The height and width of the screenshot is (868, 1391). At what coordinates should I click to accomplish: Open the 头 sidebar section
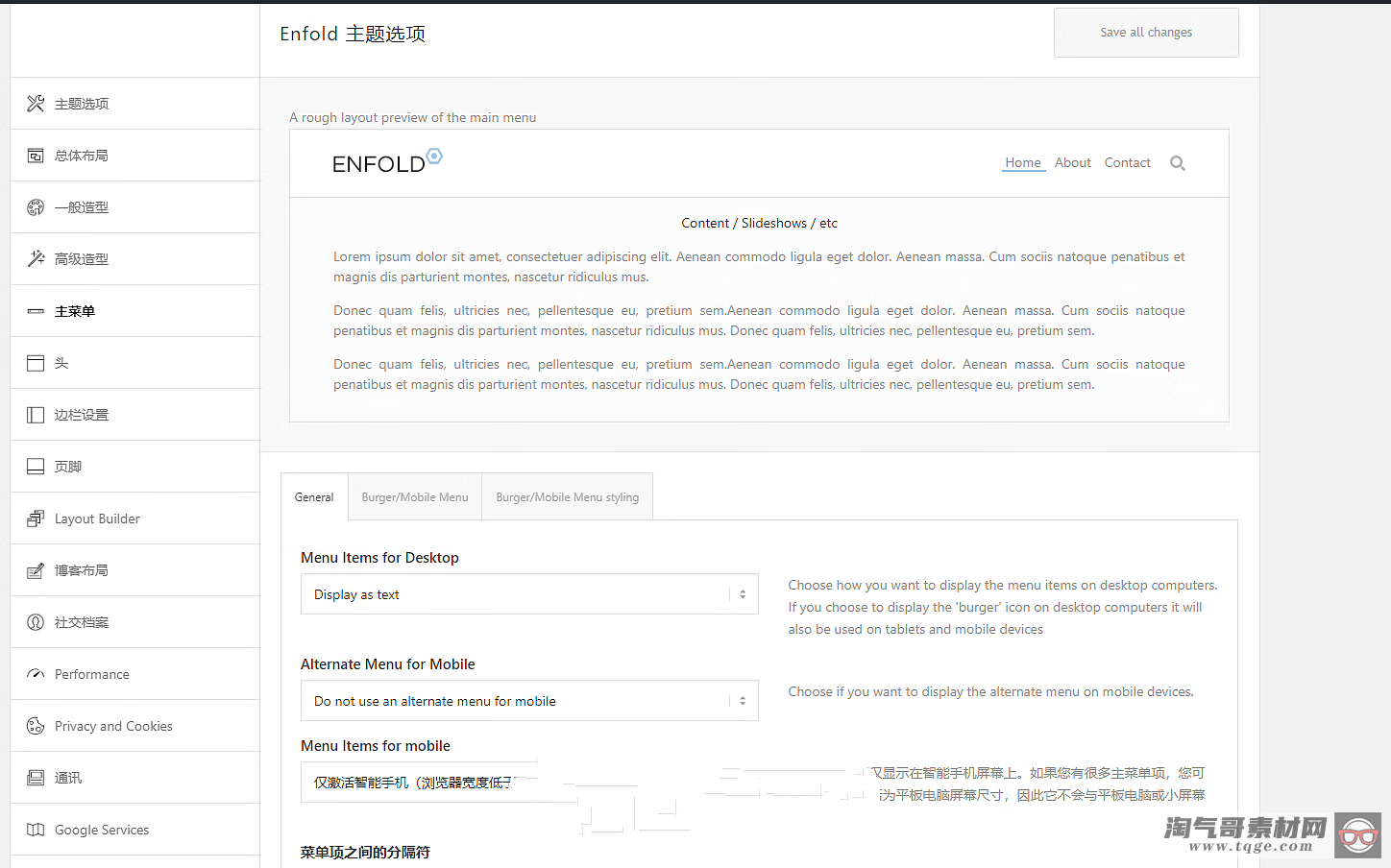coord(134,363)
